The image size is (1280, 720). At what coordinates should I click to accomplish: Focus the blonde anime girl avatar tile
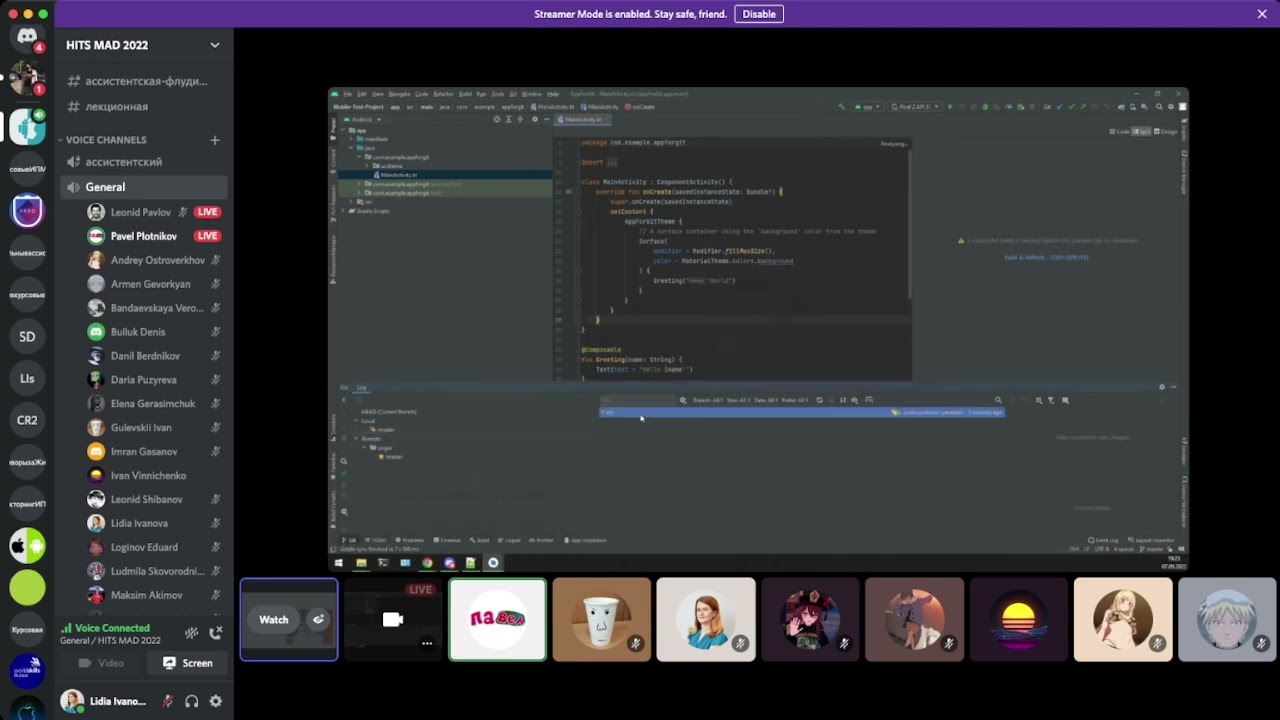point(1123,620)
